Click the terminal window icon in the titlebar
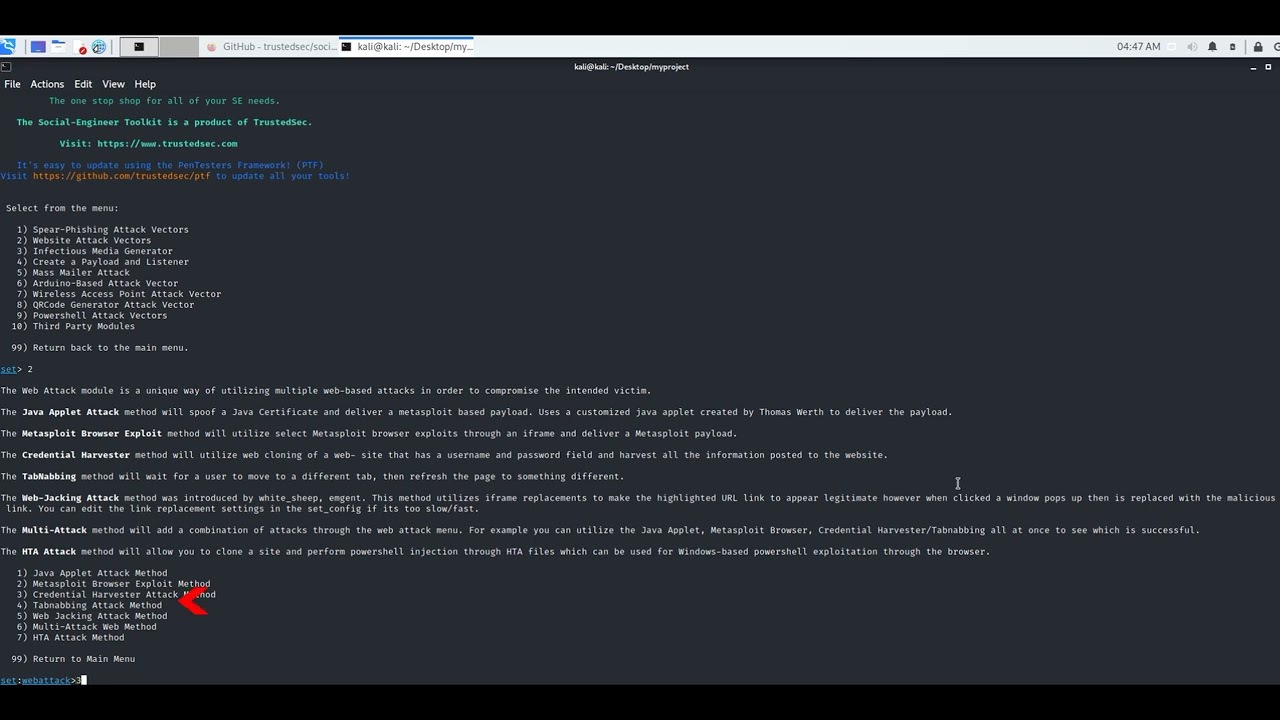The height and width of the screenshot is (720, 1280). pyautogui.click(x=5, y=66)
